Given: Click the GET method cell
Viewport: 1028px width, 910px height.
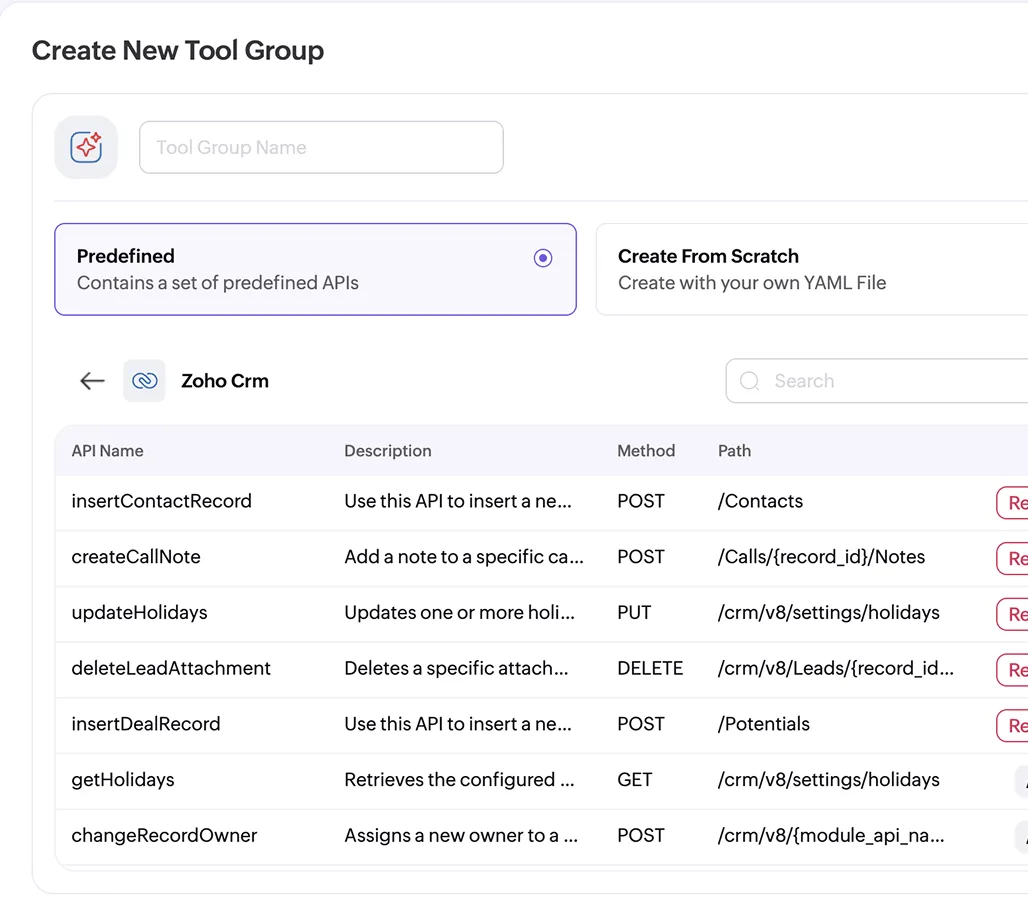Looking at the screenshot, I should click(634, 780).
